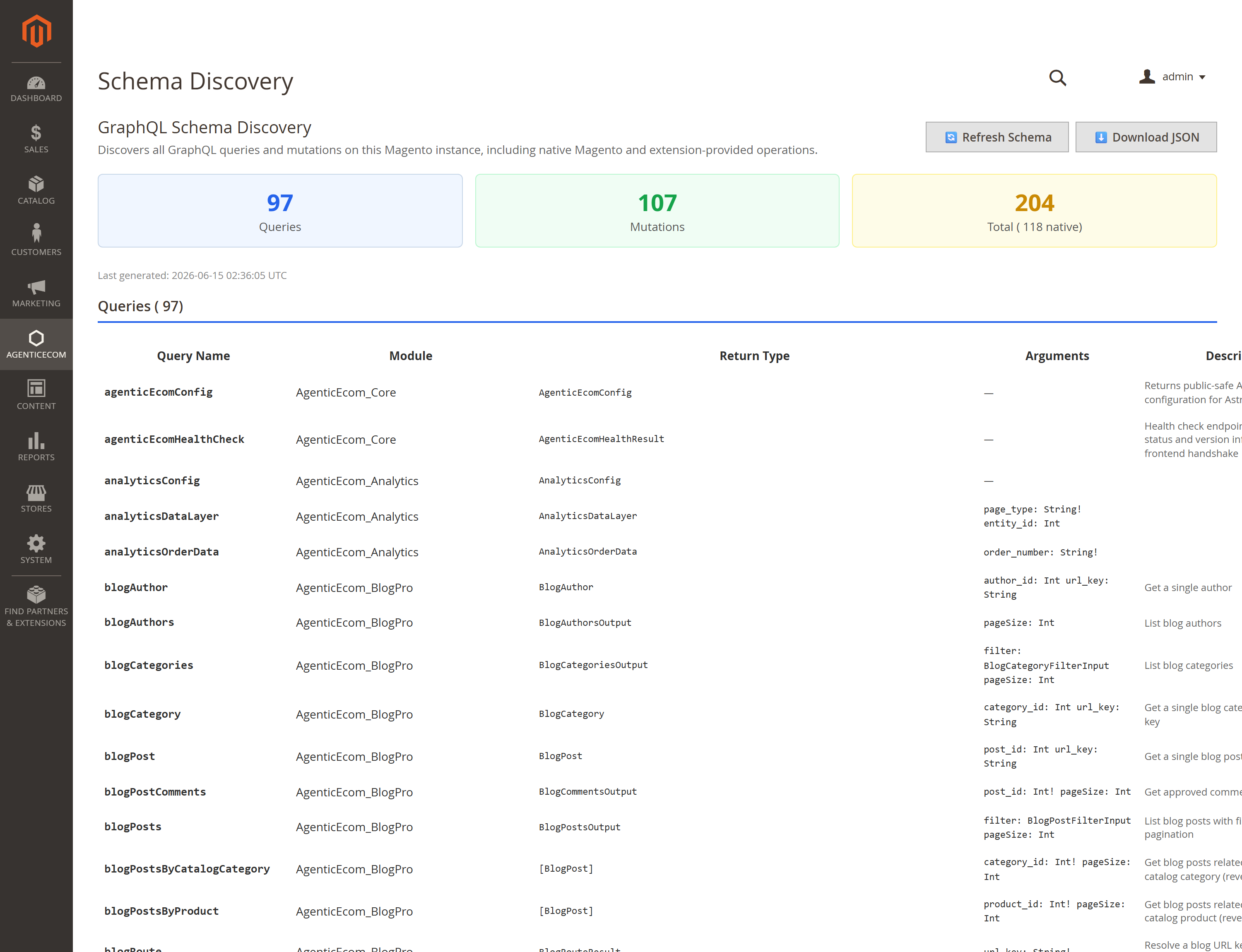This screenshot has height=952, width=1242.
Task: Click the 204 Total stat card
Action: pos(1035,211)
